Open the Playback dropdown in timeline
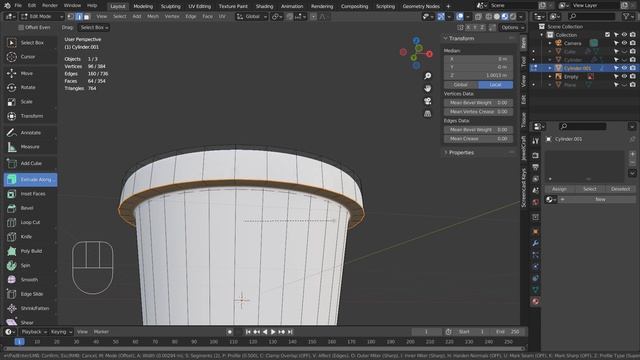The width and height of the screenshot is (640, 360). pos(33,332)
